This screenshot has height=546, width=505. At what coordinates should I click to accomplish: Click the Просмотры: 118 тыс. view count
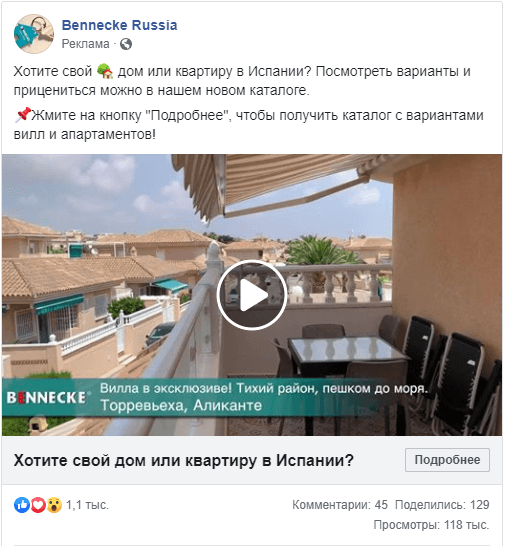click(x=432, y=524)
